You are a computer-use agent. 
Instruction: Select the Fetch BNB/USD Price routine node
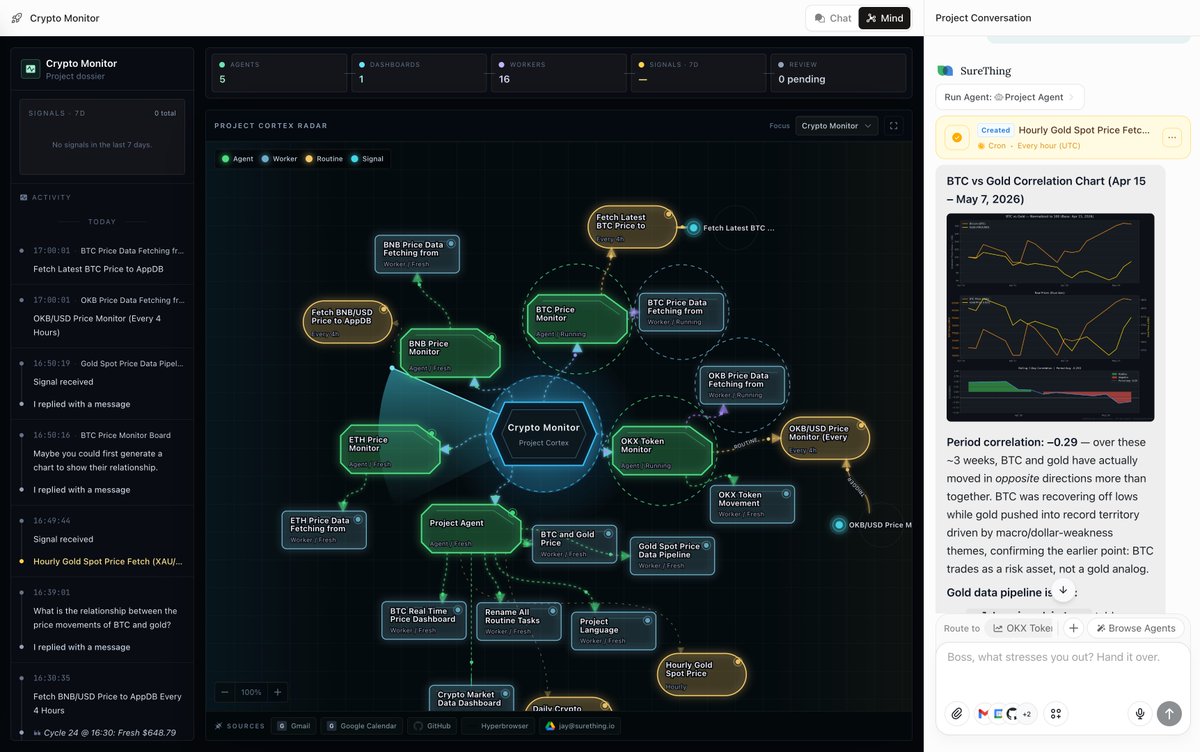click(x=347, y=322)
